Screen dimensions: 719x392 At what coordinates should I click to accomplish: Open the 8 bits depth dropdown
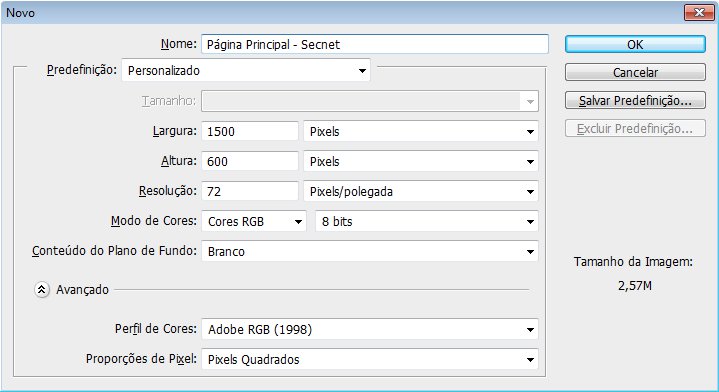tap(427, 221)
